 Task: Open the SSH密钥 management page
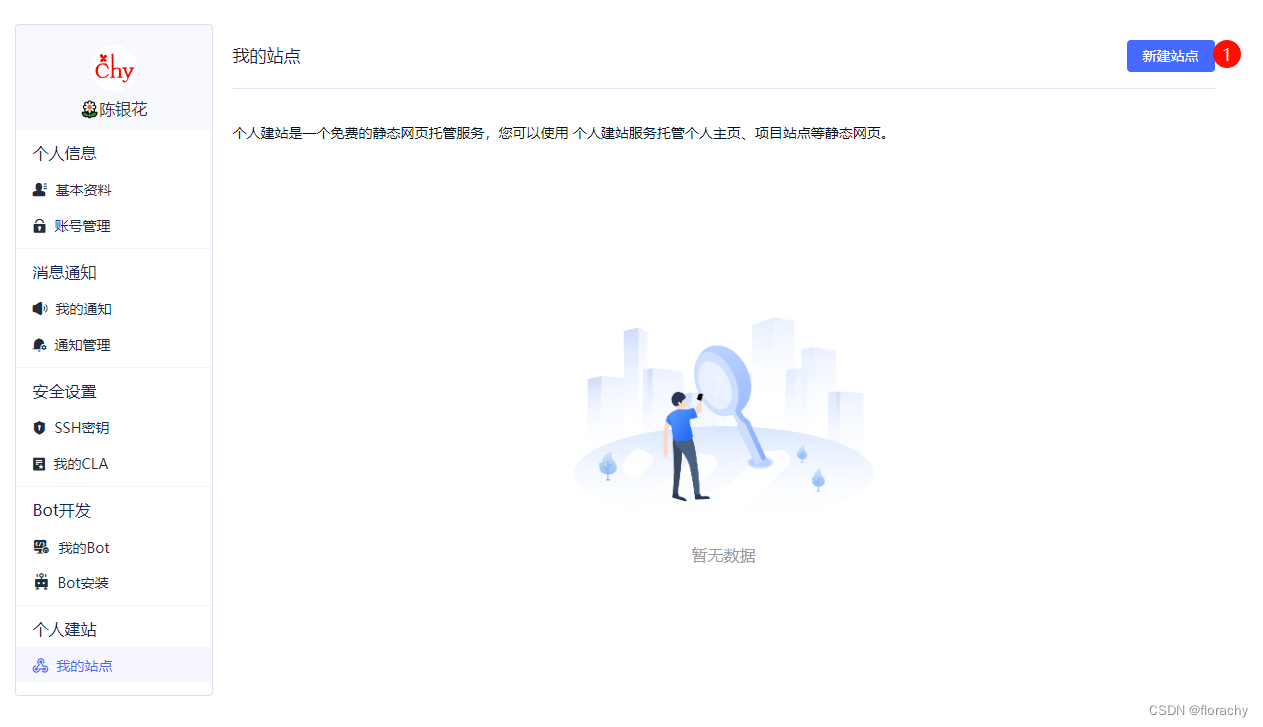coord(81,427)
